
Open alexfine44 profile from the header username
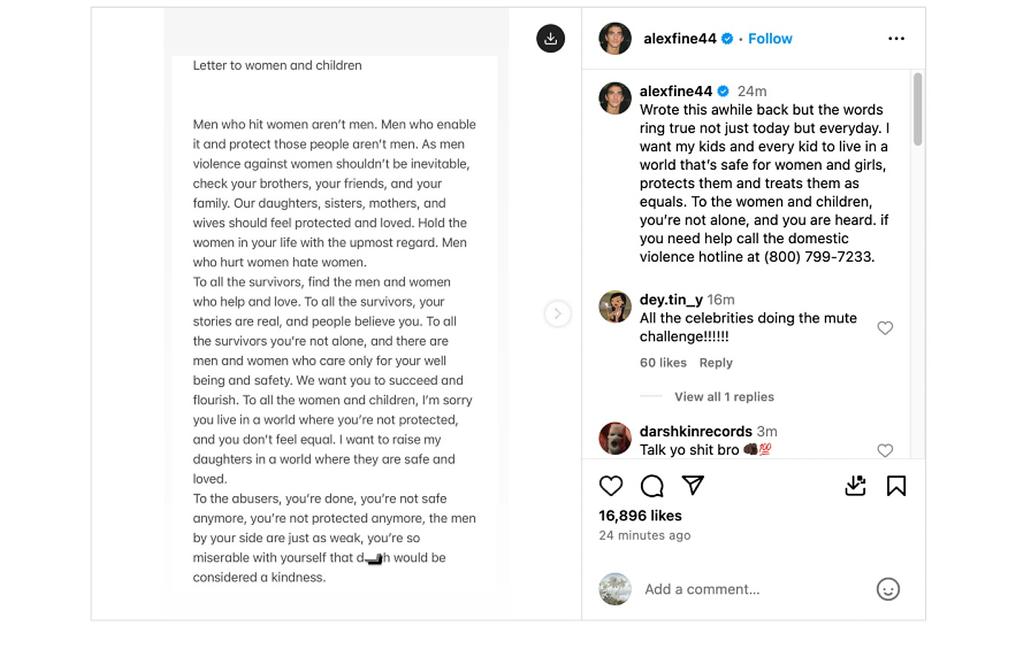pos(680,39)
